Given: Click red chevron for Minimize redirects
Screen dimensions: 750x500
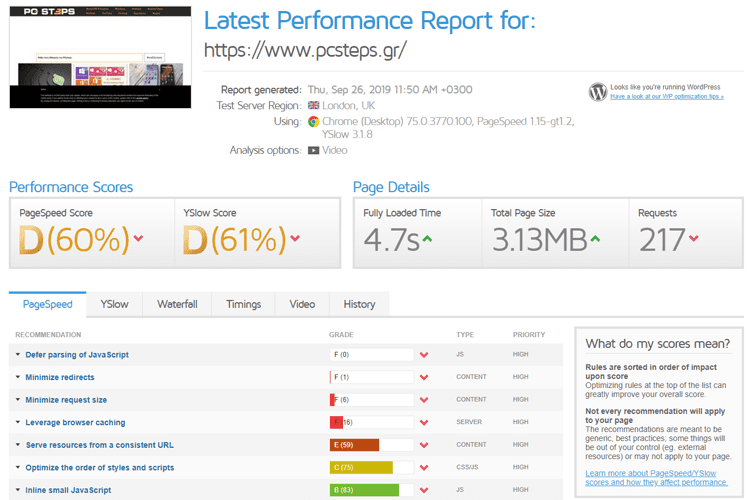Looking at the screenshot, I should (424, 377).
